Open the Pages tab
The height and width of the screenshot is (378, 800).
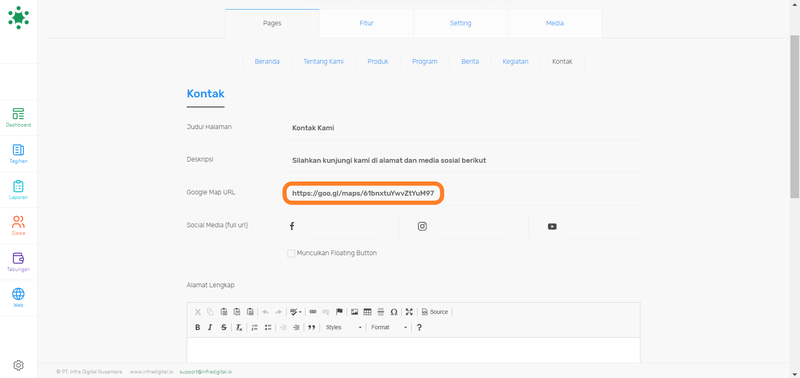(272, 23)
